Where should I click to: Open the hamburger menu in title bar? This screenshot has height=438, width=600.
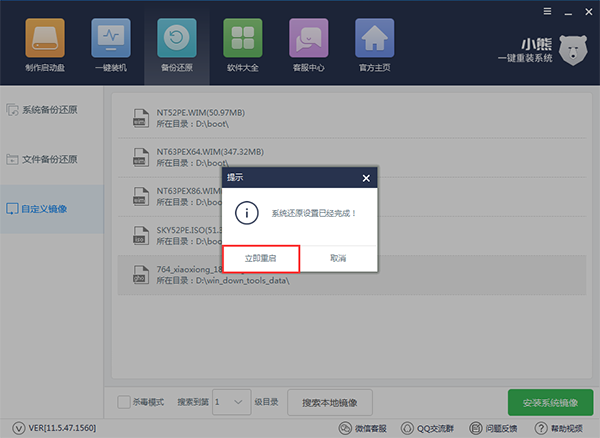coord(548,11)
